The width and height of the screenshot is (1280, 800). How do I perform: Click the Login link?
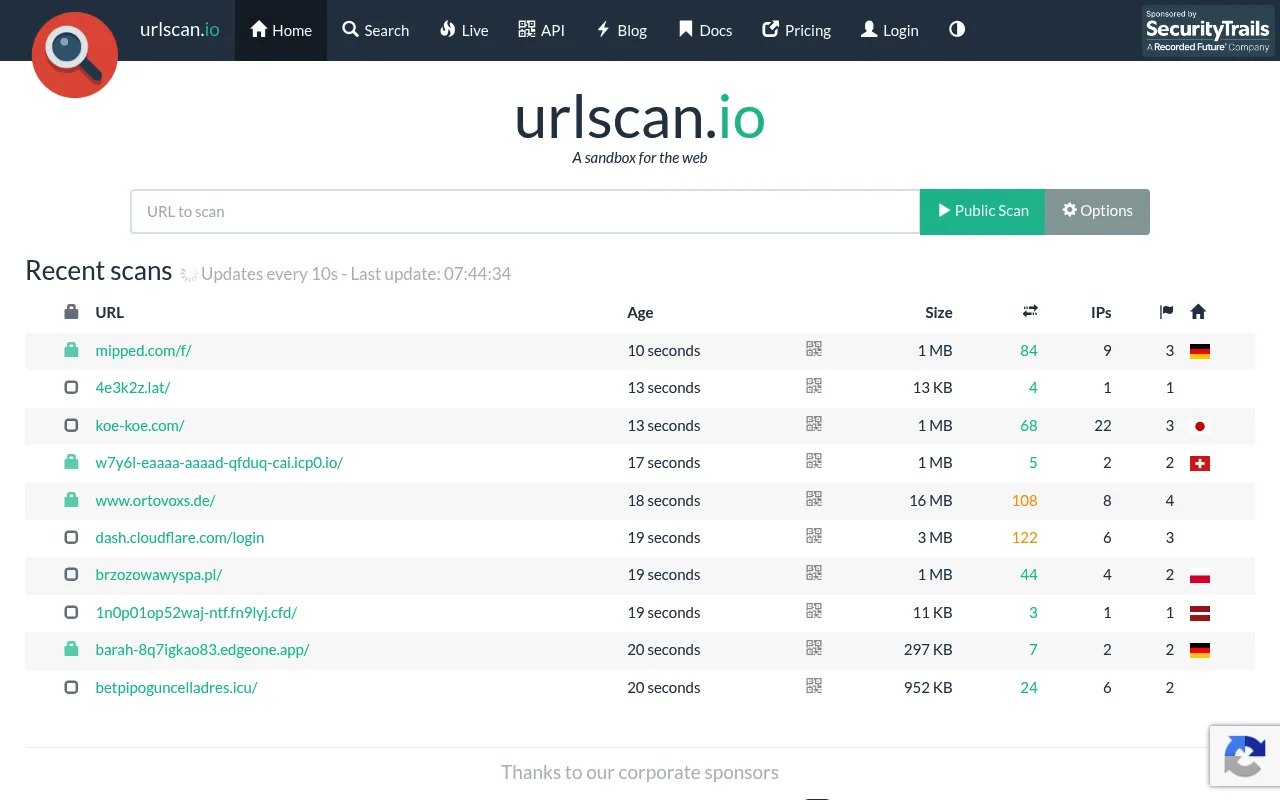tap(889, 30)
